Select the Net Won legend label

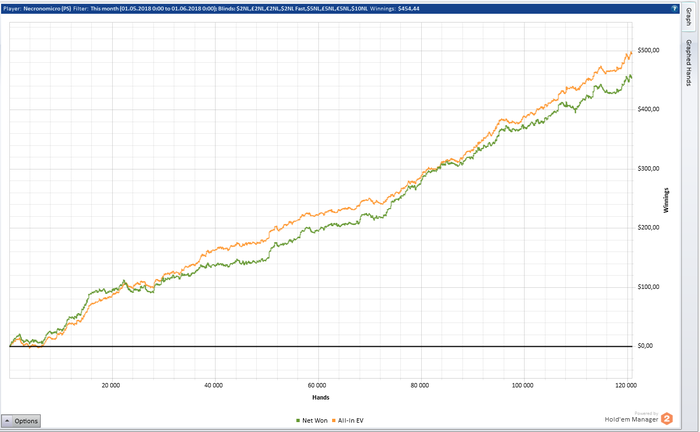tap(315, 421)
